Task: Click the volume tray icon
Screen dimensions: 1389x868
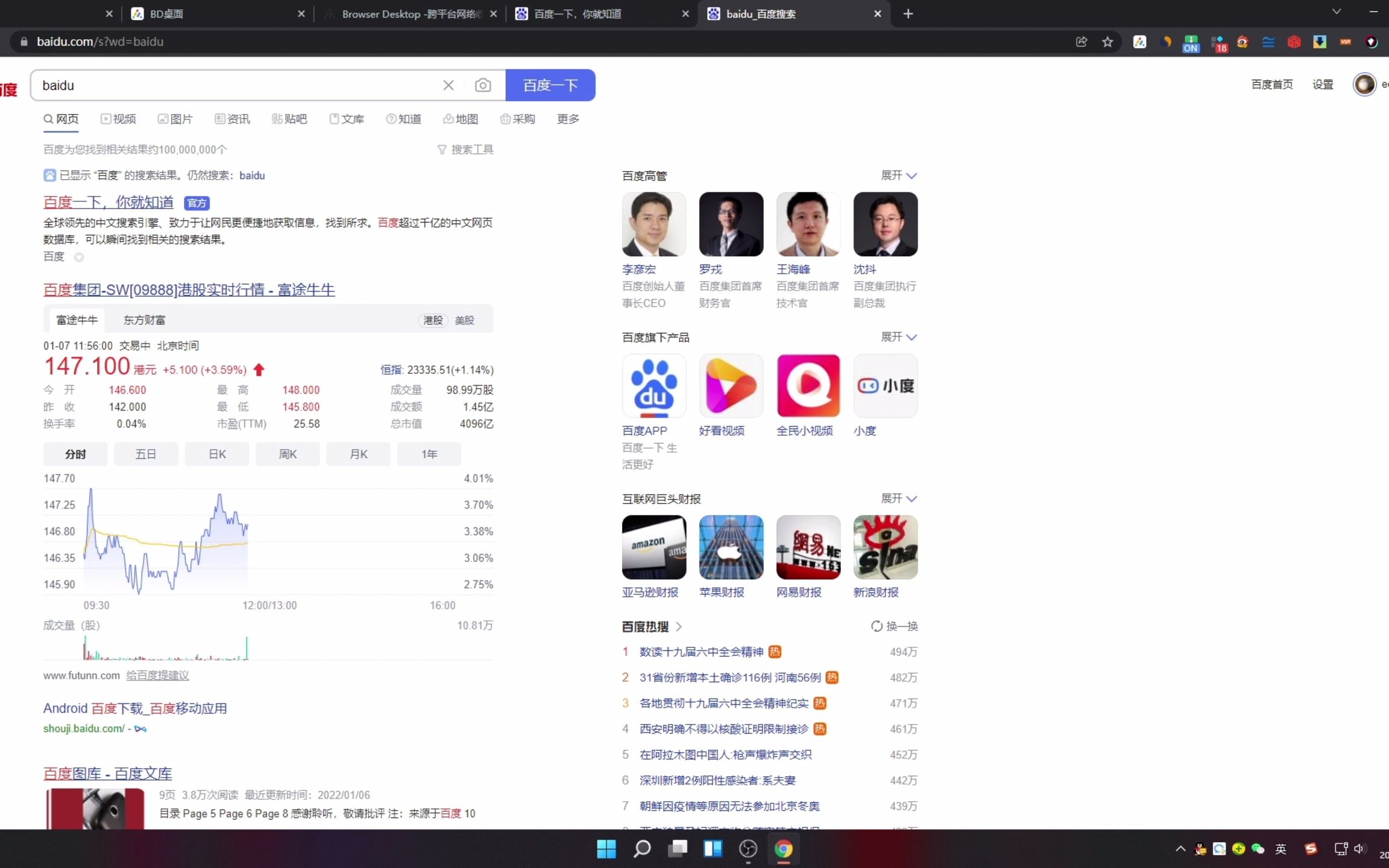Action: point(1359,849)
